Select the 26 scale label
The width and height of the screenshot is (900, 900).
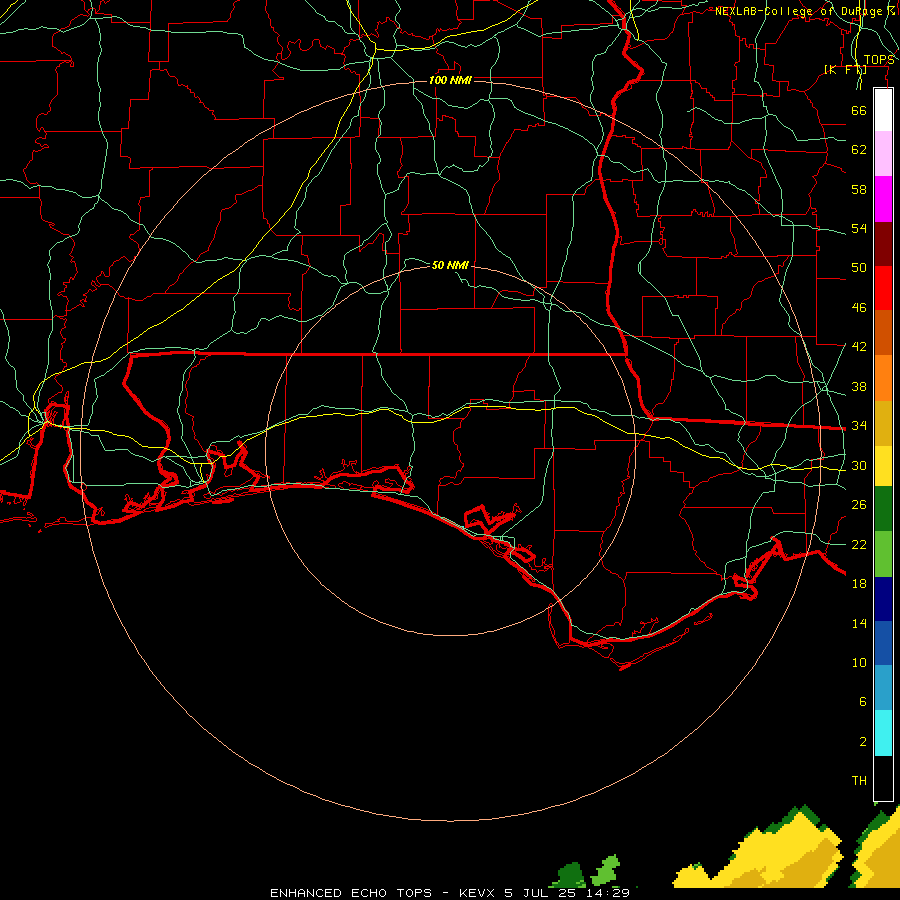[x=859, y=505]
